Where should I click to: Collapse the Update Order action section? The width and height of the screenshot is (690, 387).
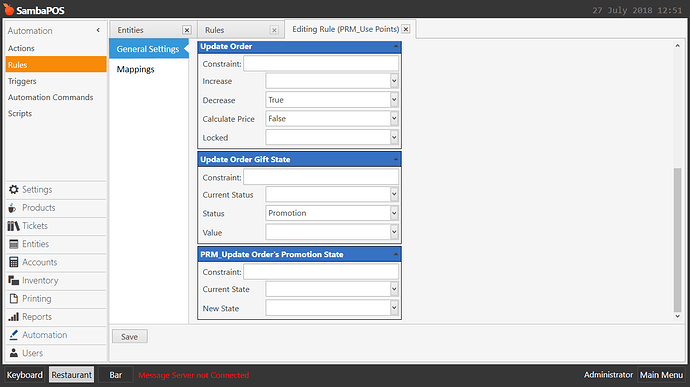point(396,46)
